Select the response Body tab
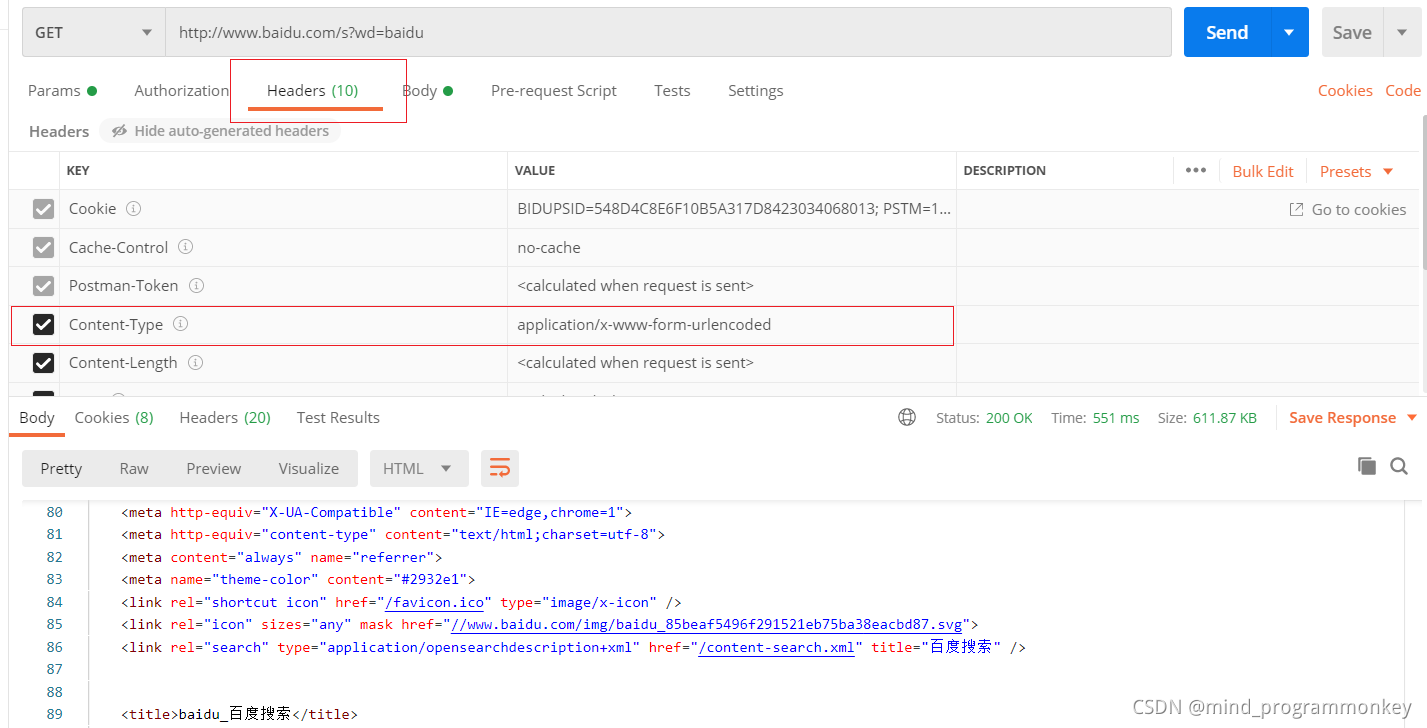This screenshot has height=728, width=1427. [x=37, y=418]
